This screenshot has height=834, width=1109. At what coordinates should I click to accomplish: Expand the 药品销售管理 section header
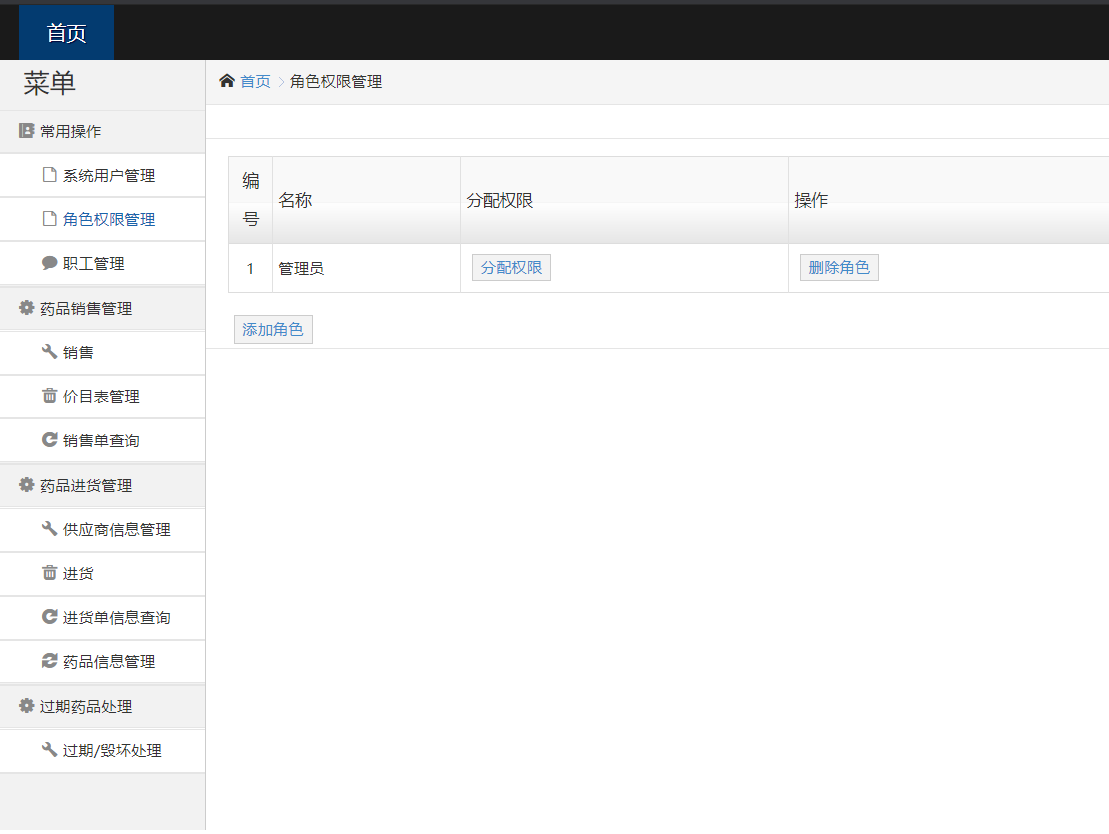[x=85, y=309]
